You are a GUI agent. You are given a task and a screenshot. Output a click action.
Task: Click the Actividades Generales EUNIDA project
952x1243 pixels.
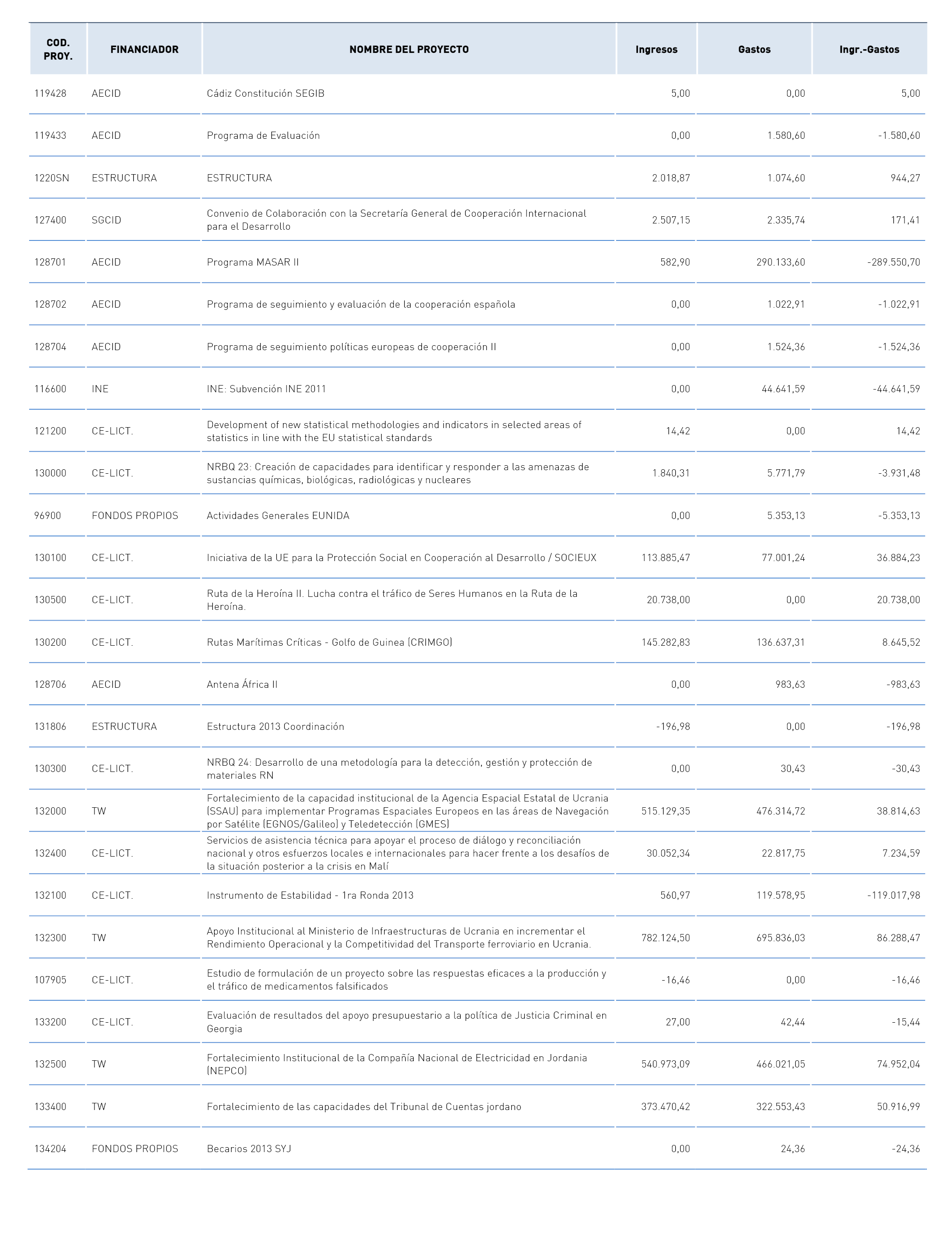click(x=278, y=515)
